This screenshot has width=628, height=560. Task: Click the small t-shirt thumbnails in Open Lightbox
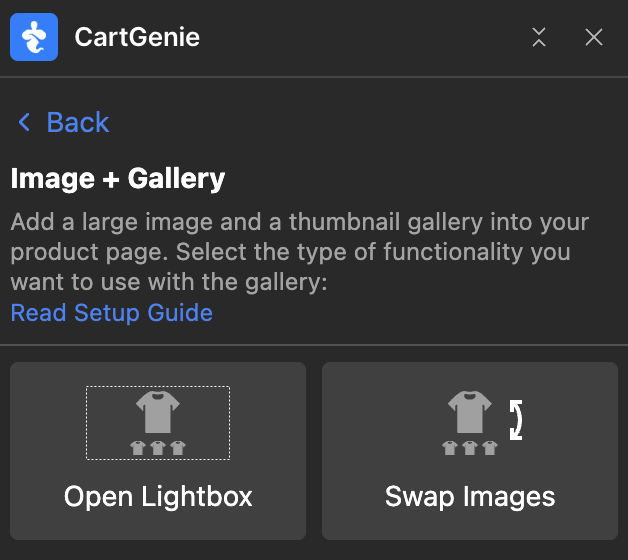158,448
